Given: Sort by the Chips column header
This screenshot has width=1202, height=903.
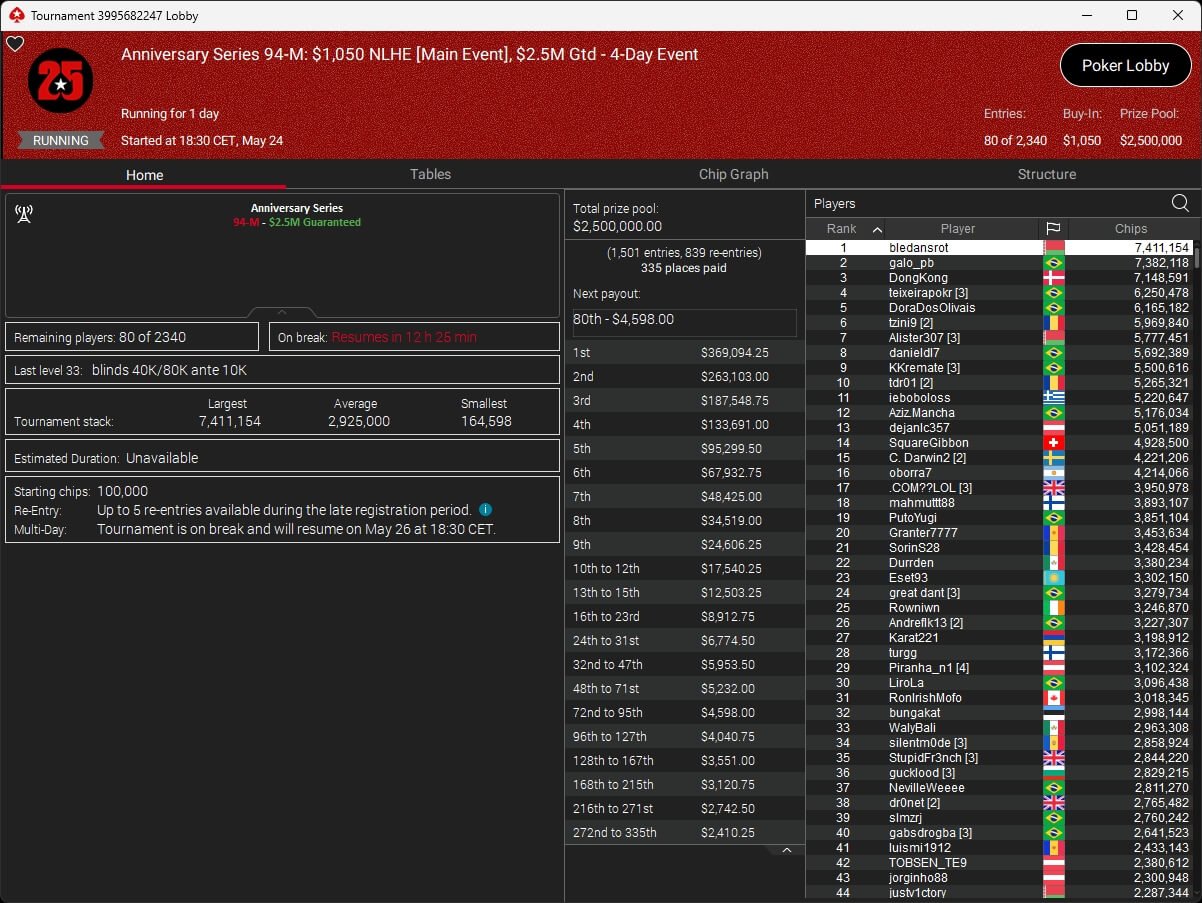Looking at the screenshot, I should (x=1131, y=229).
